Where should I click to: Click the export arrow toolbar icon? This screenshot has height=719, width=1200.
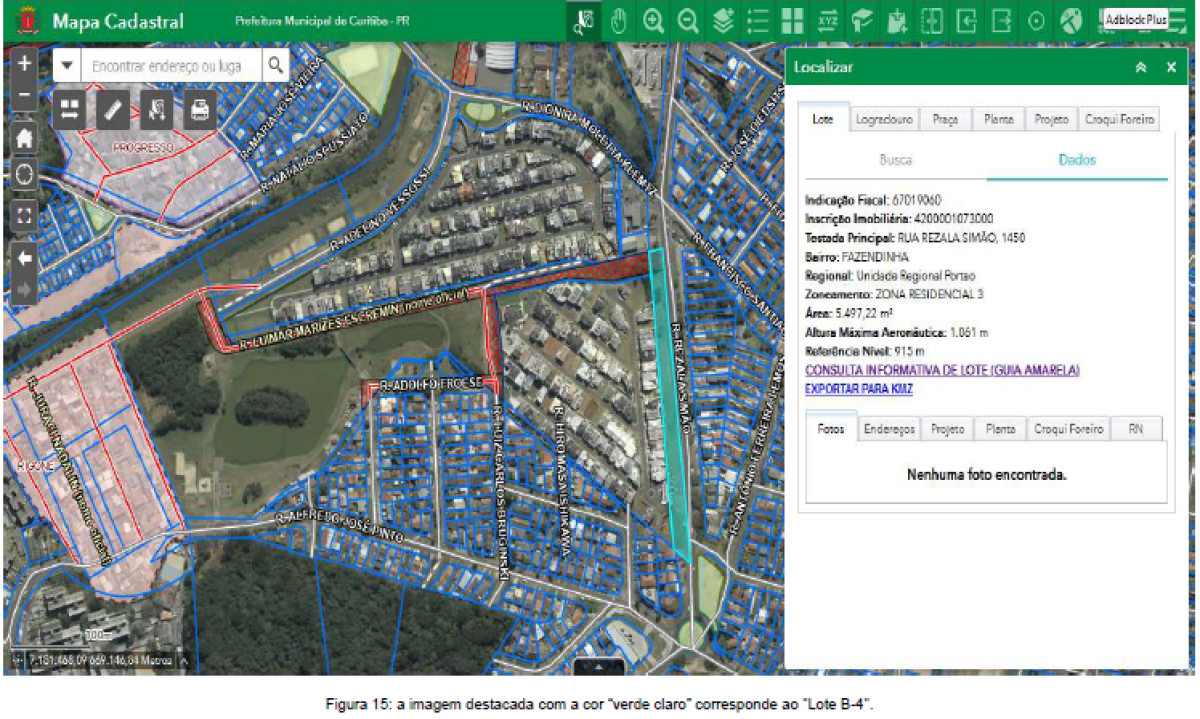click(x=1001, y=21)
